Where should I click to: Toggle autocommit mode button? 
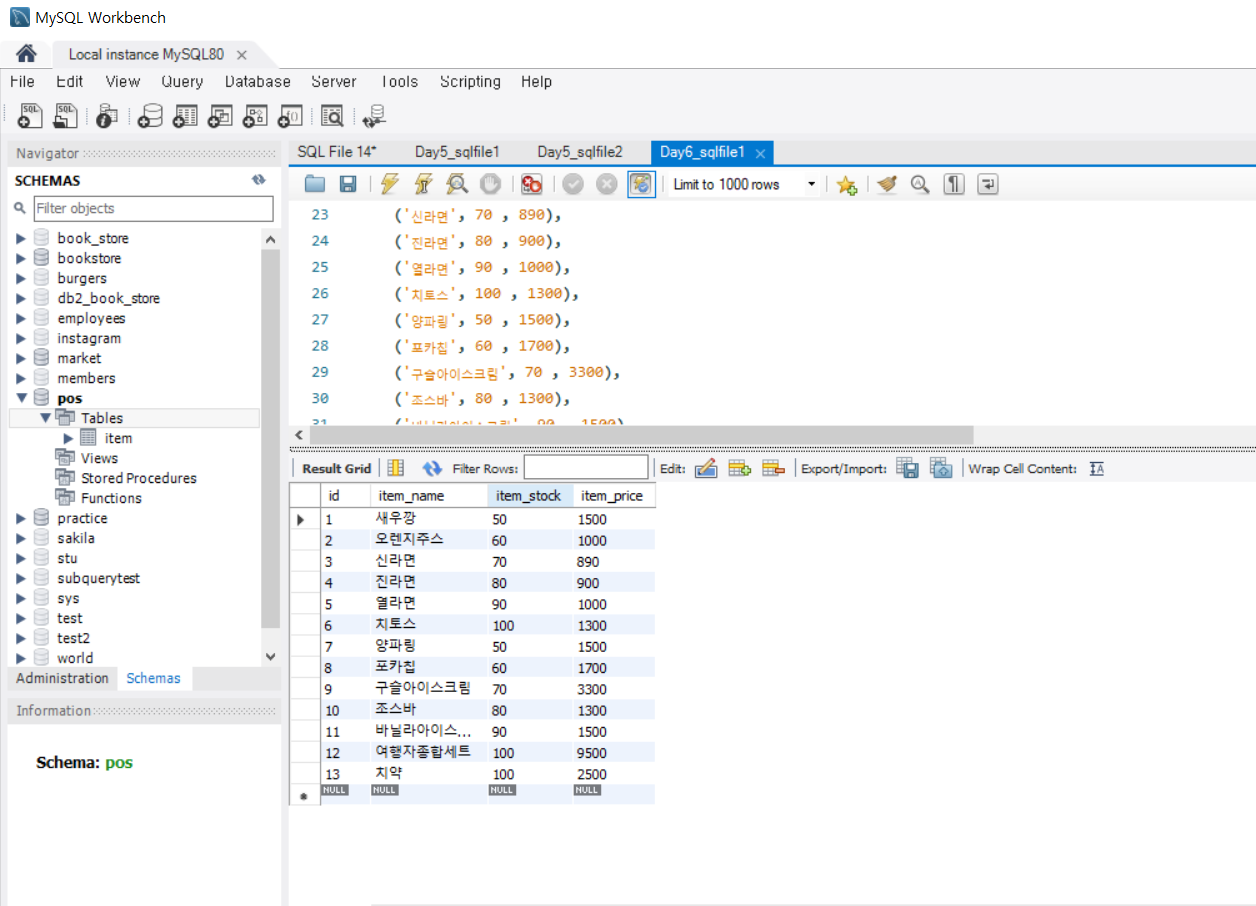641,184
